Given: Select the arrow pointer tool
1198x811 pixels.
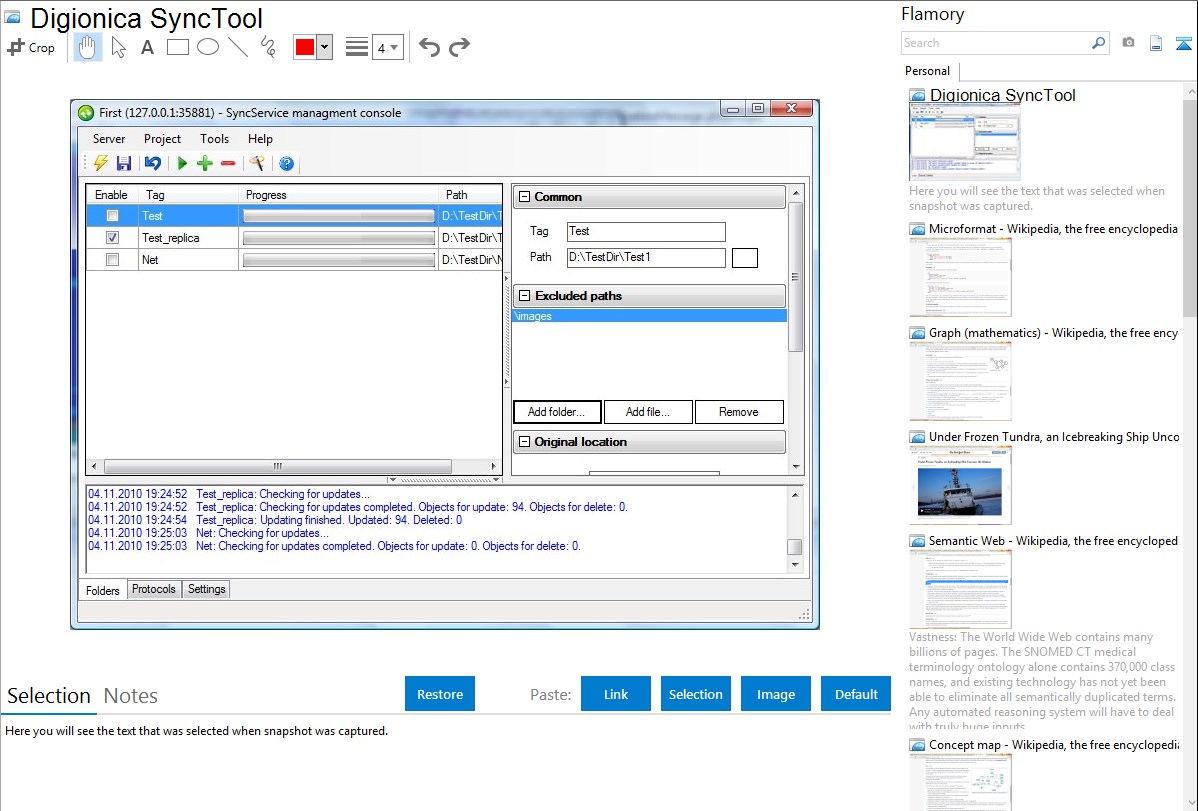Looking at the screenshot, I should click(x=118, y=47).
